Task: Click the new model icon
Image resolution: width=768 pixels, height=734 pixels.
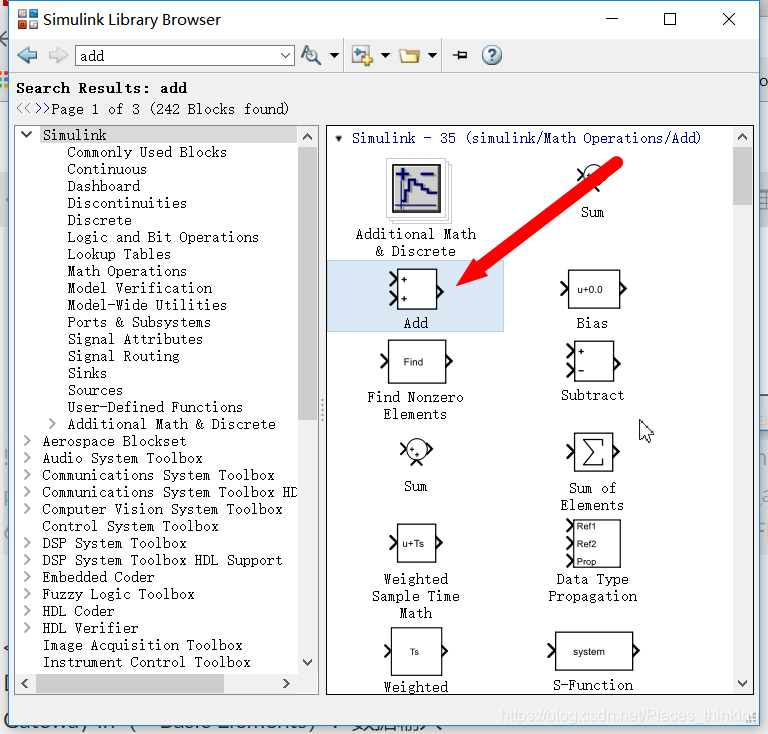Action: coord(362,55)
